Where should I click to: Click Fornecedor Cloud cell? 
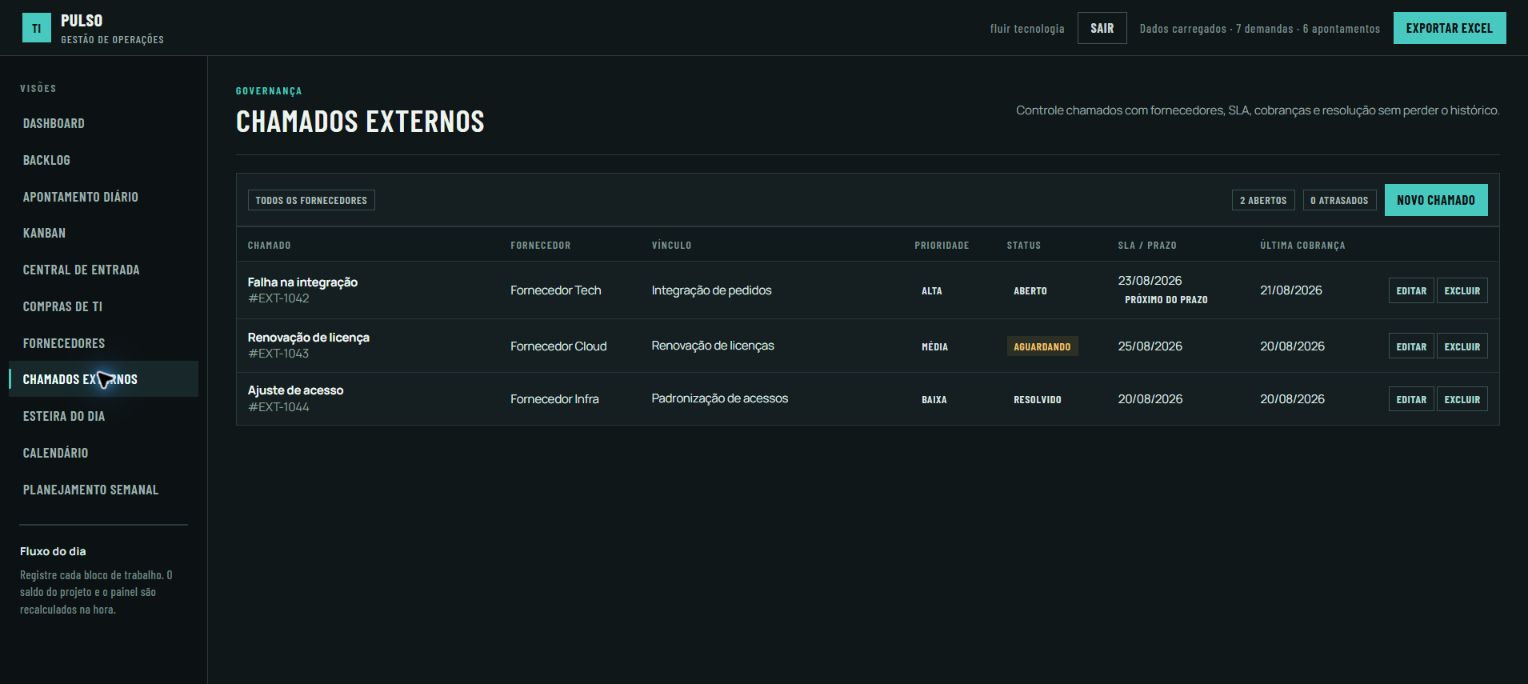pos(558,346)
